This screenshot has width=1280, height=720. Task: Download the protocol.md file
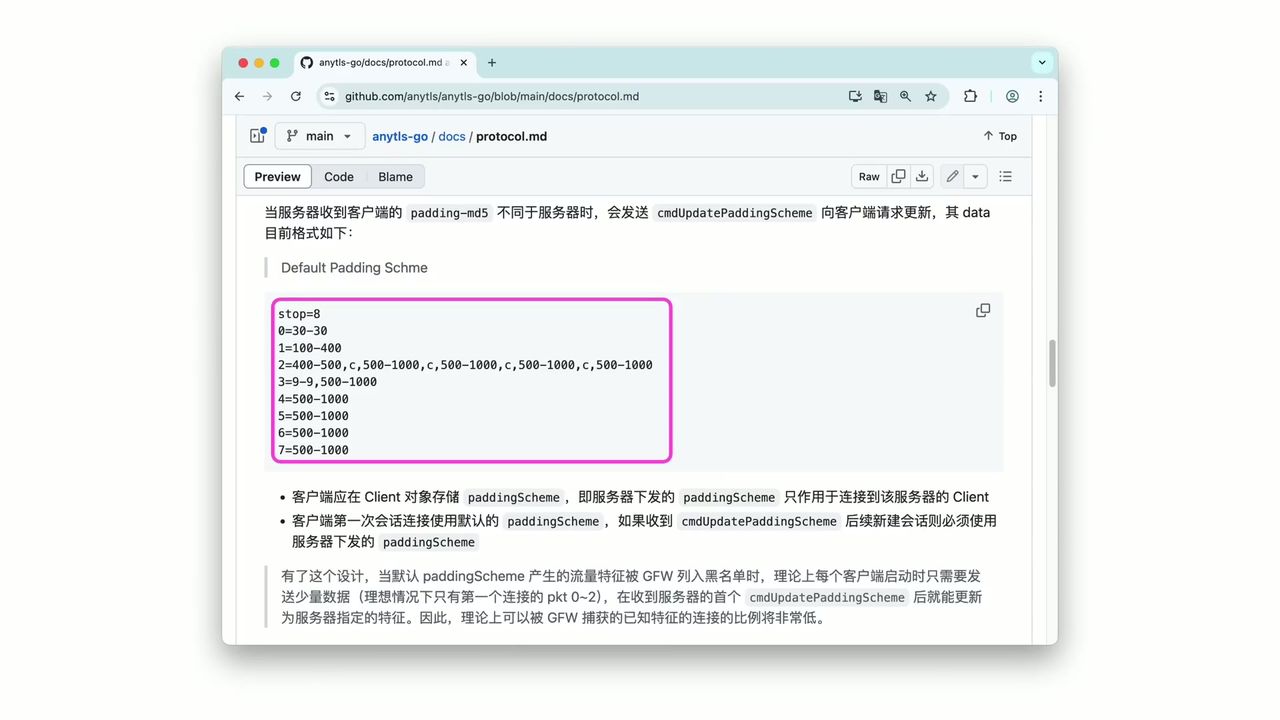pyautogui.click(x=921, y=176)
